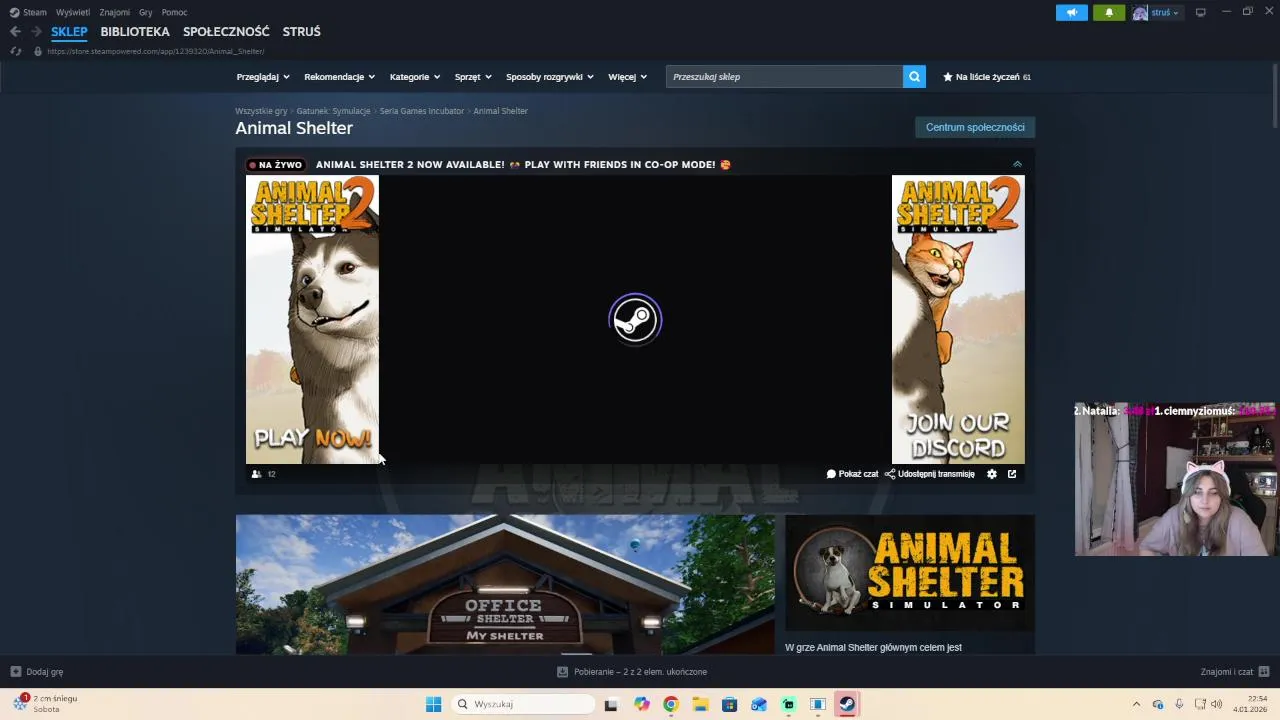Click Udostępnij transmisję share button

click(929, 474)
